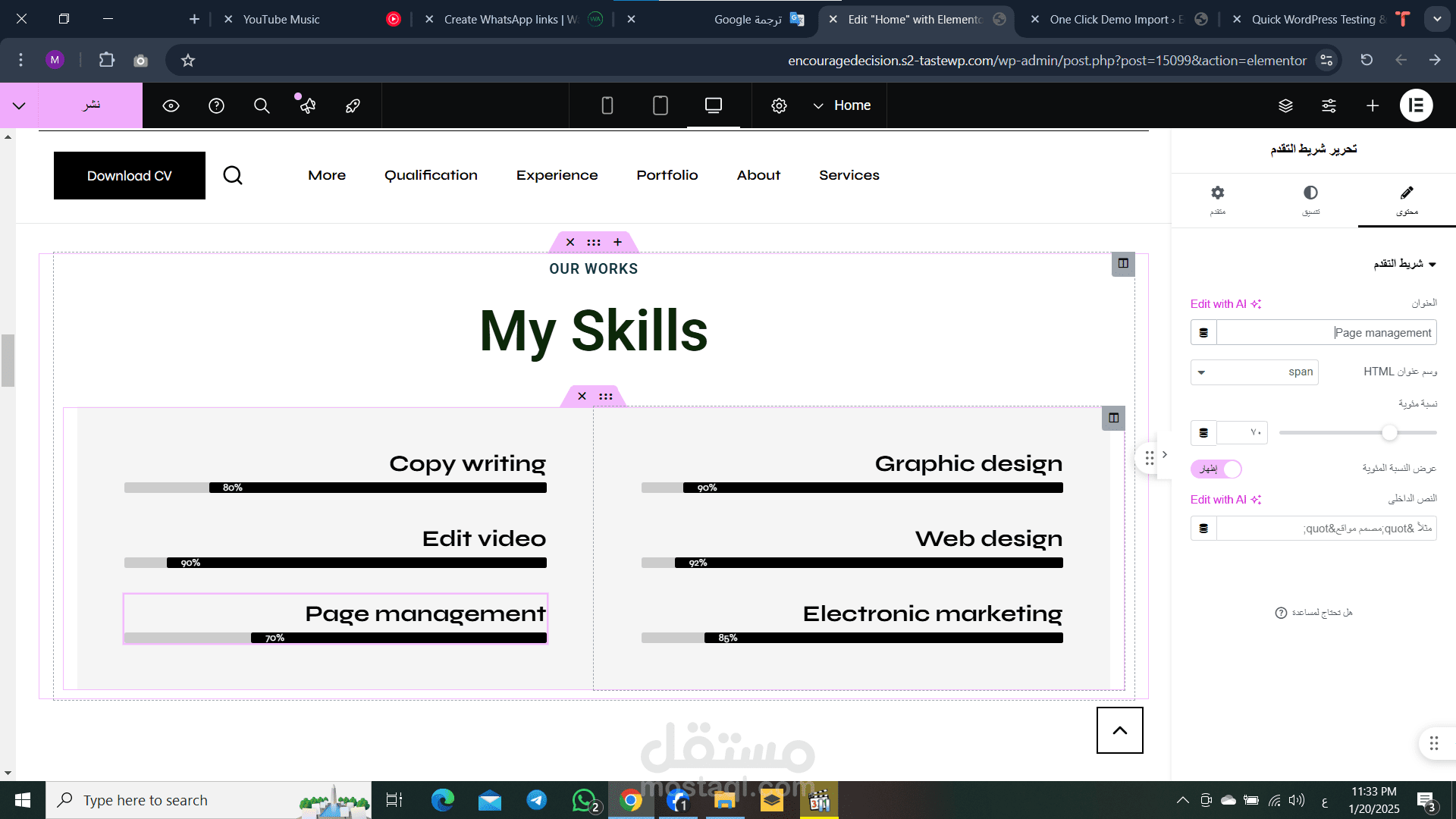Toggle the display percentage switch
The width and height of the screenshot is (1456, 819).
point(1216,469)
